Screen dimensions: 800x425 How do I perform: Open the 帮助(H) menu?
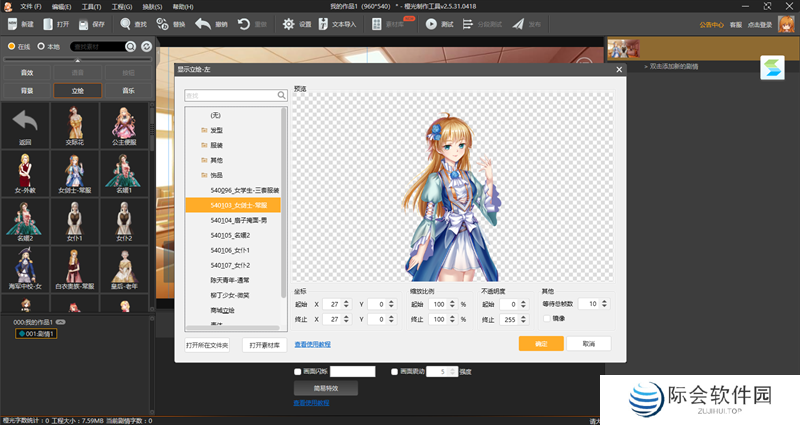coord(183,7)
